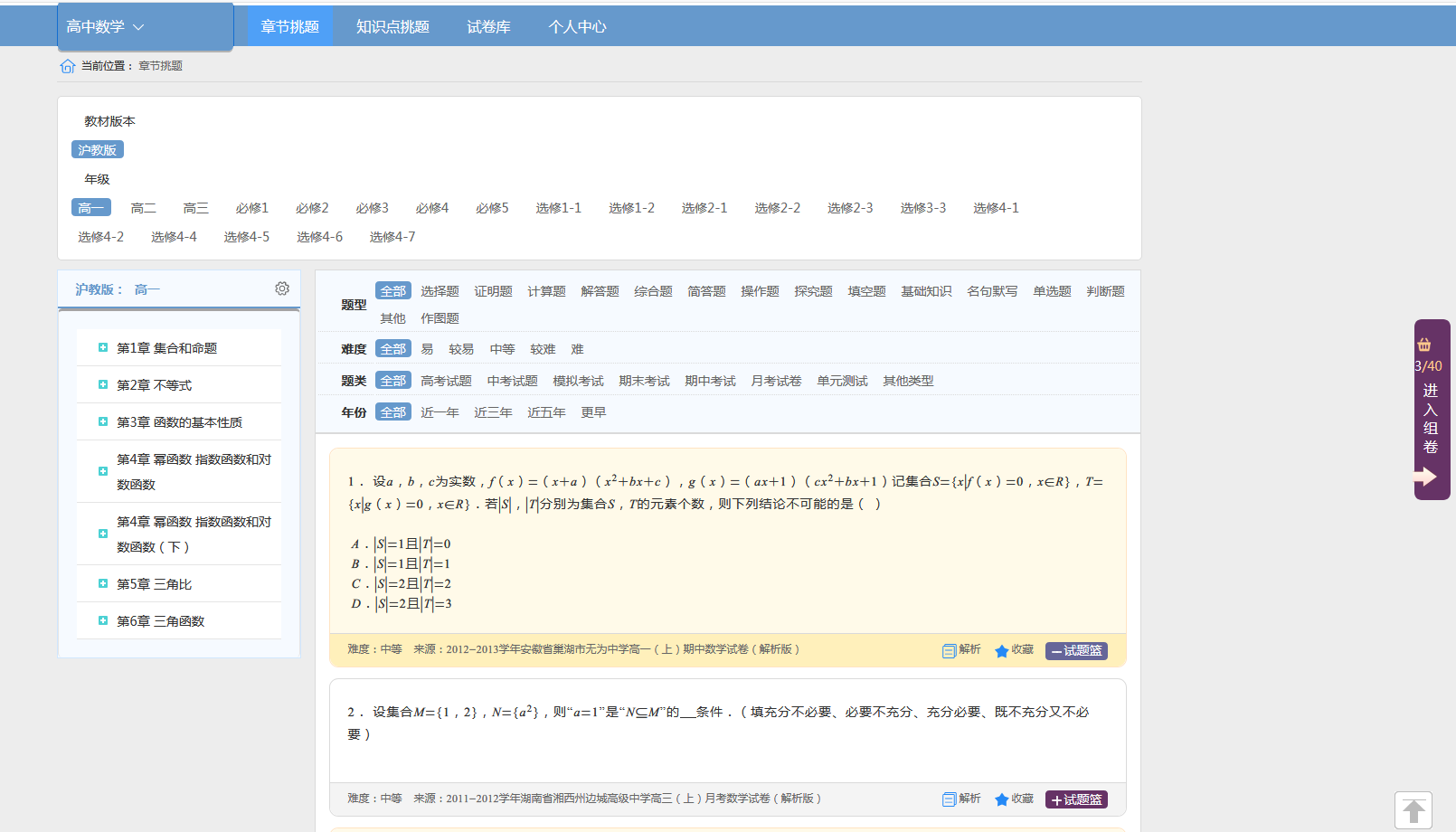The height and width of the screenshot is (832, 1456).
Task: Open analysis for question 1
Action: tap(961, 650)
